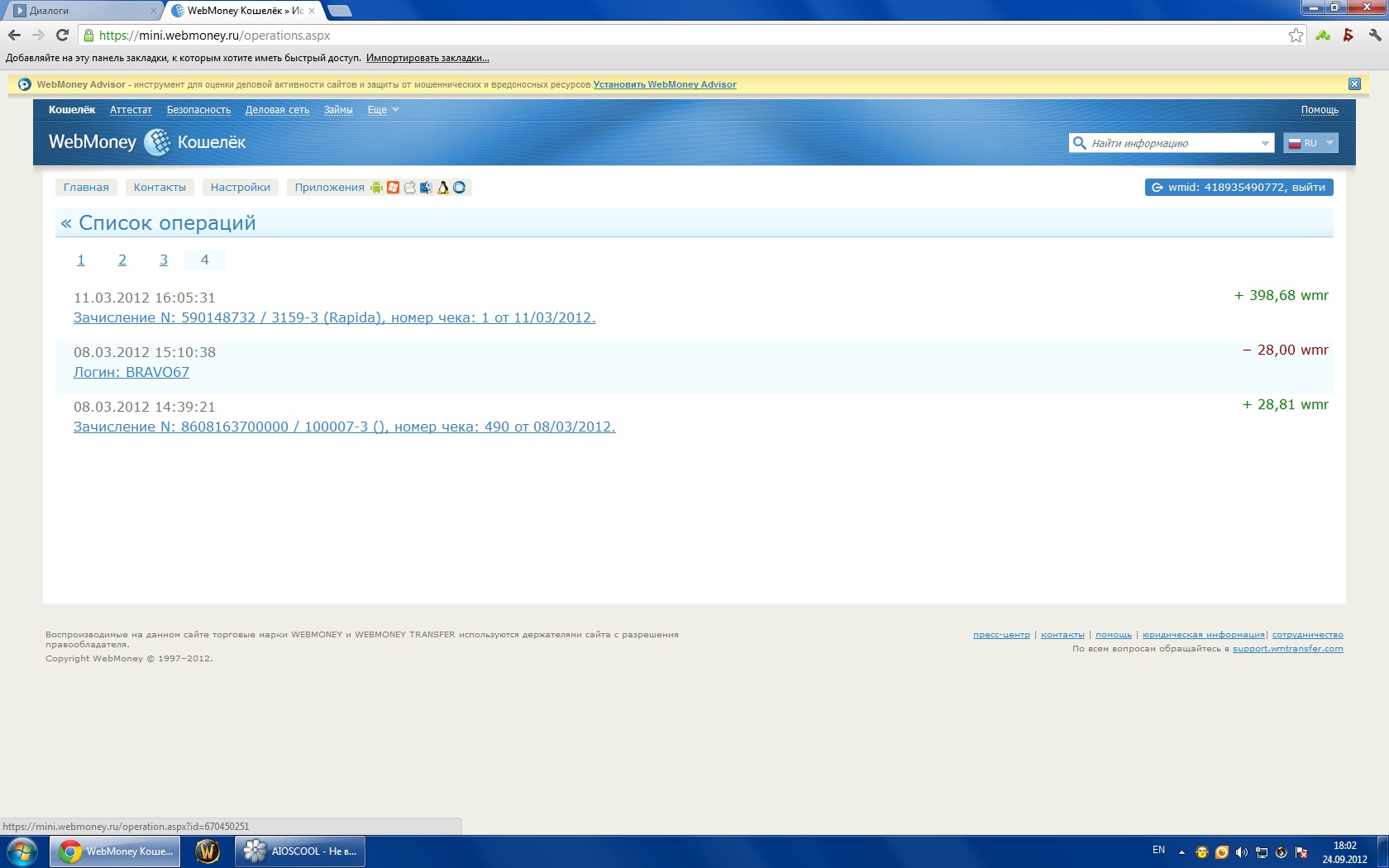Open the Android app download icon
The image size is (1389, 868).
pos(377,188)
